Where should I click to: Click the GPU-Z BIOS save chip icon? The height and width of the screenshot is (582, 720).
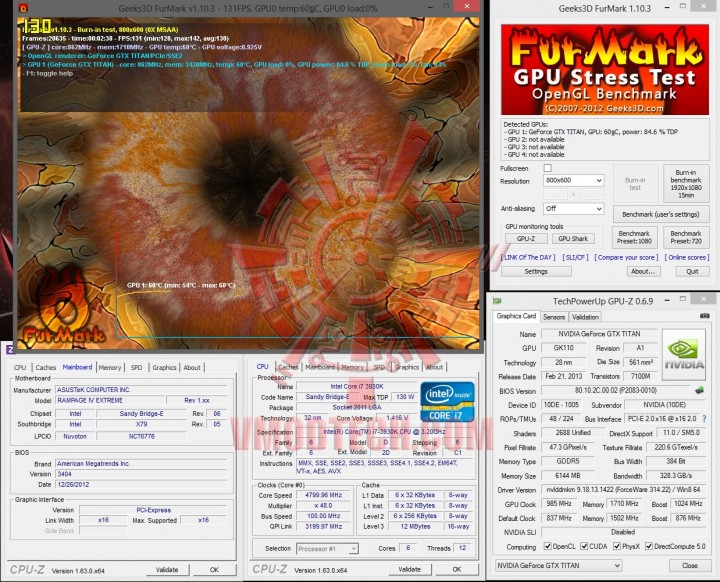[699, 390]
